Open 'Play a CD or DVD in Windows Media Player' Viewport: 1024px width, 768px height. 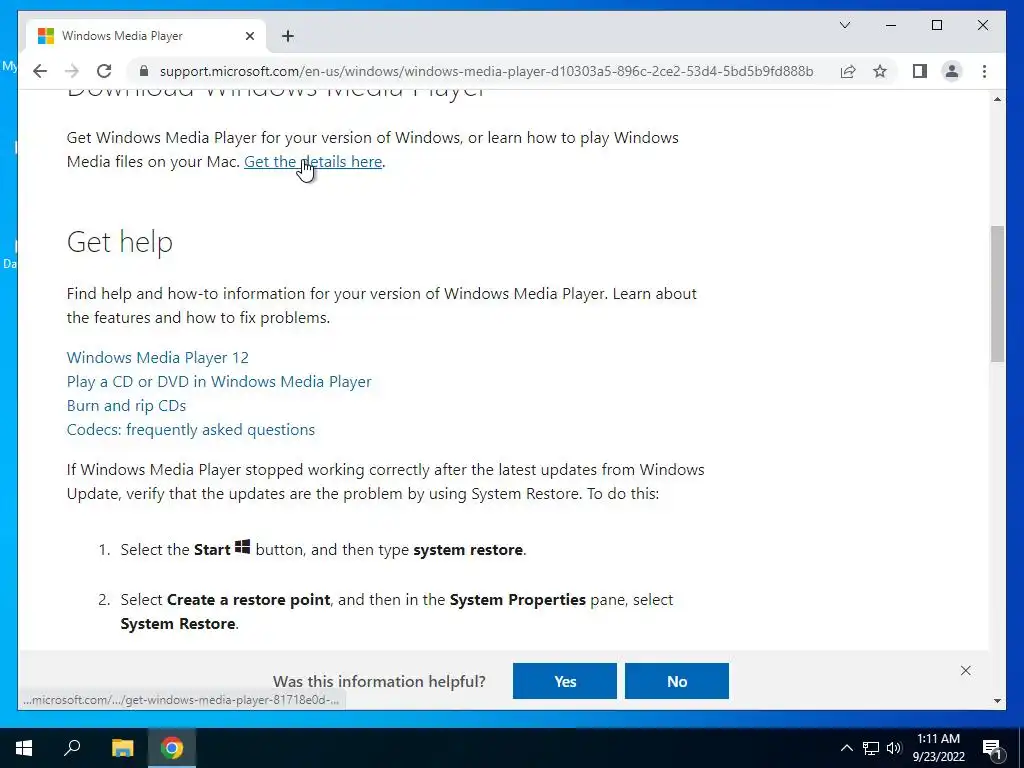click(219, 381)
